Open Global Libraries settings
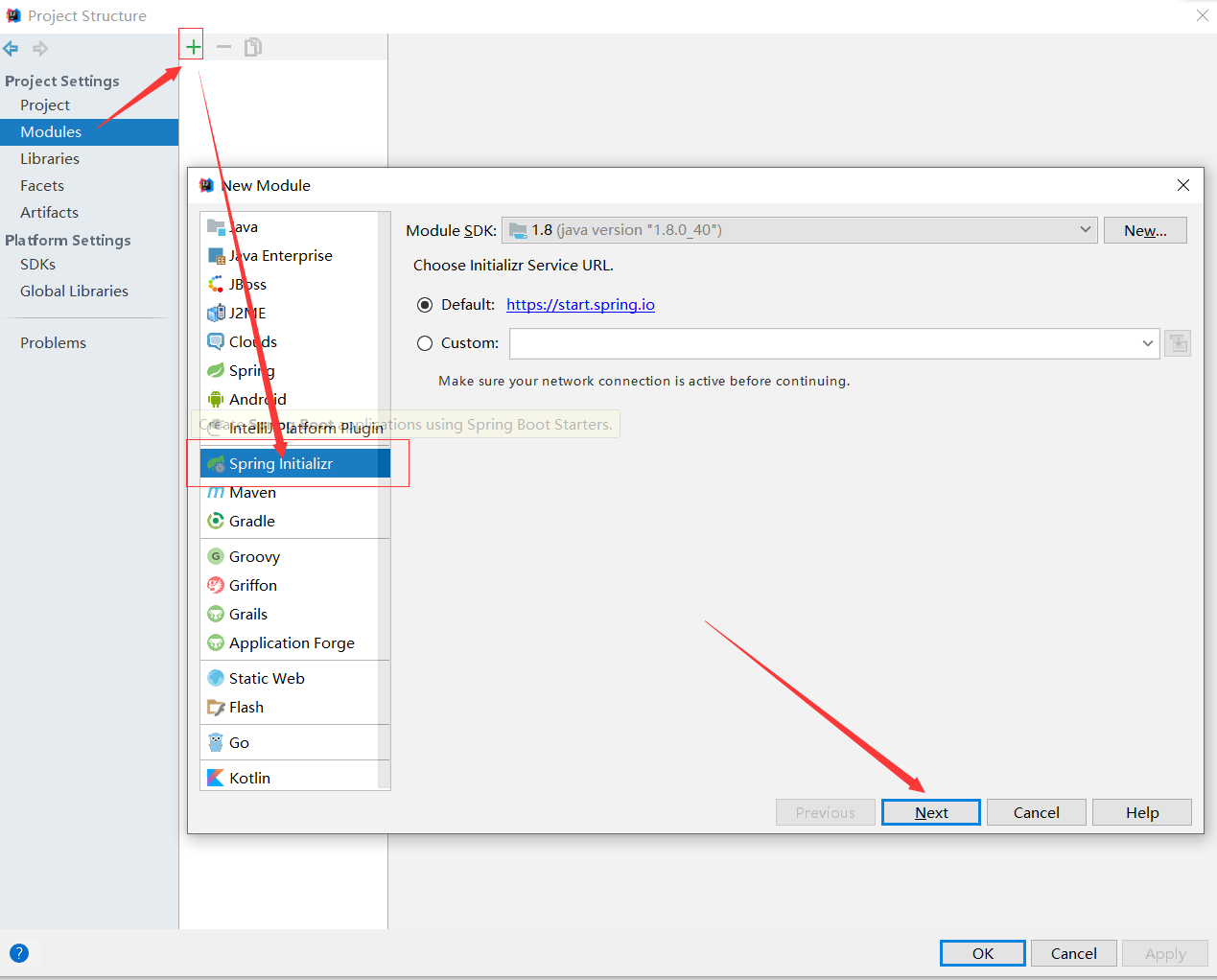Viewport: 1217px width, 980px height. pos(75,292)
